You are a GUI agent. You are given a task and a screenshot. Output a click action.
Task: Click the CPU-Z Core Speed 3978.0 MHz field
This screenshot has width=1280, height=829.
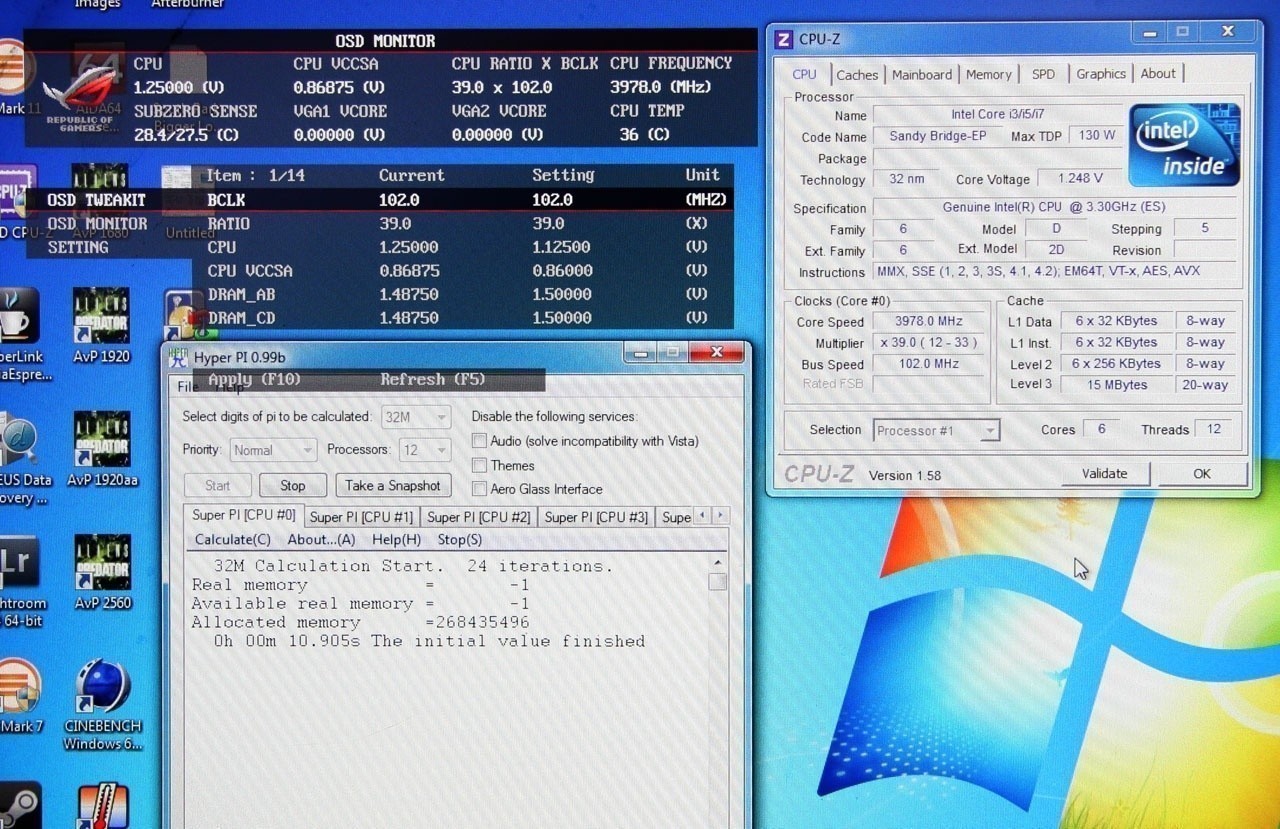pos(930,321)
